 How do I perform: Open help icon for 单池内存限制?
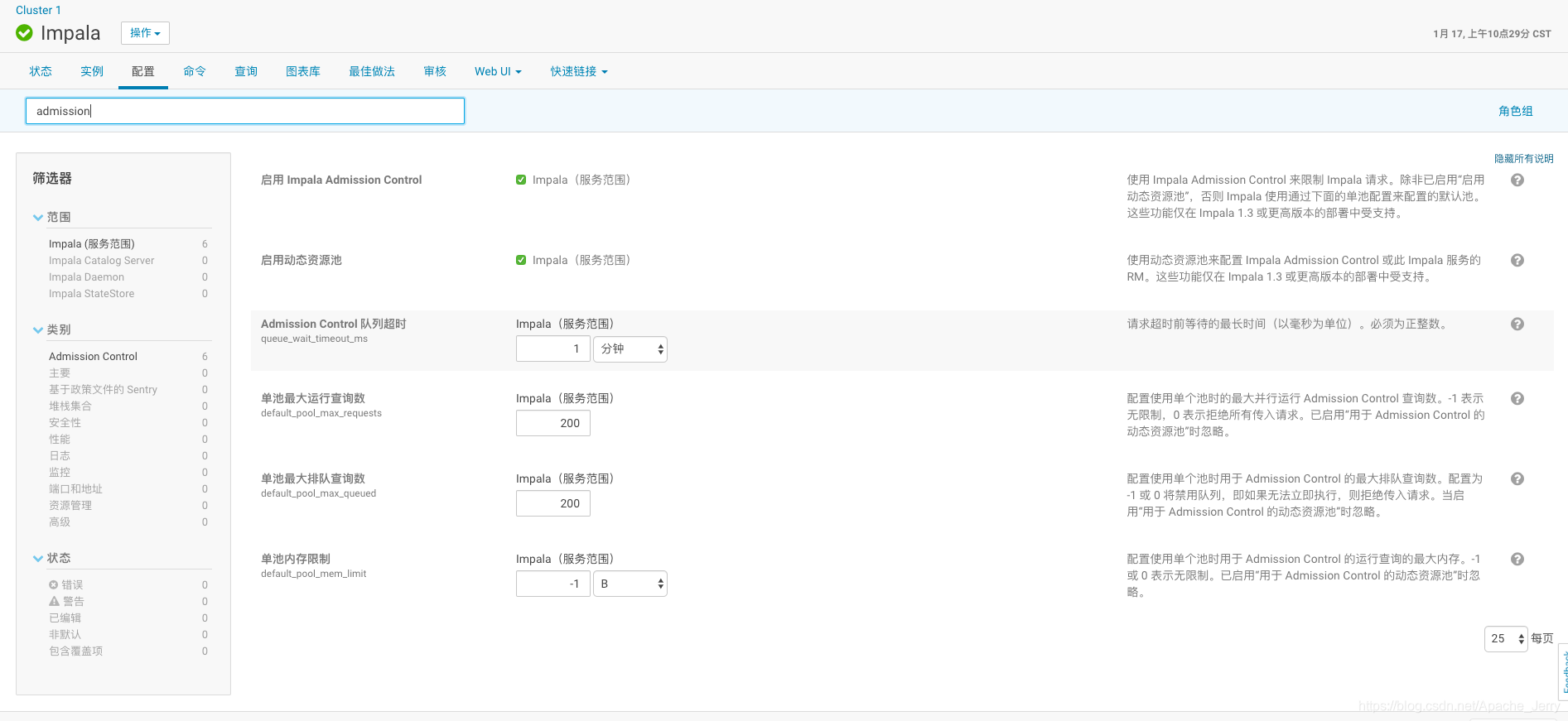pyautogui.click(x=1517, y=559)
